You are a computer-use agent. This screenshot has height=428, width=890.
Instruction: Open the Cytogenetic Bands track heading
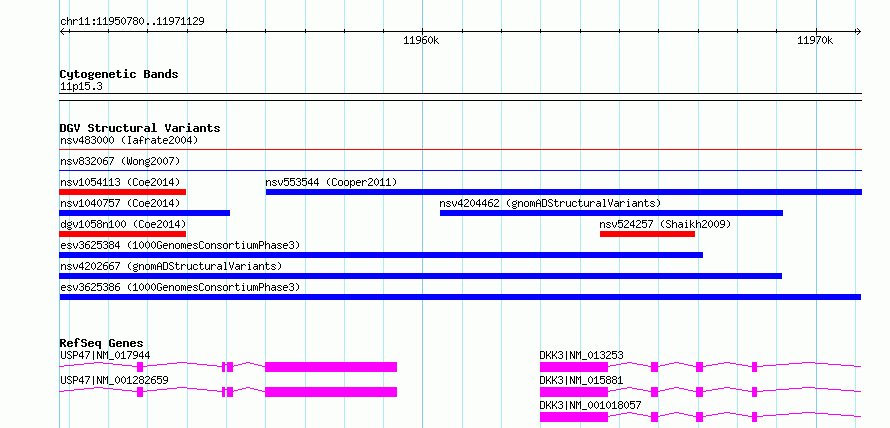(x=119, y=74)
